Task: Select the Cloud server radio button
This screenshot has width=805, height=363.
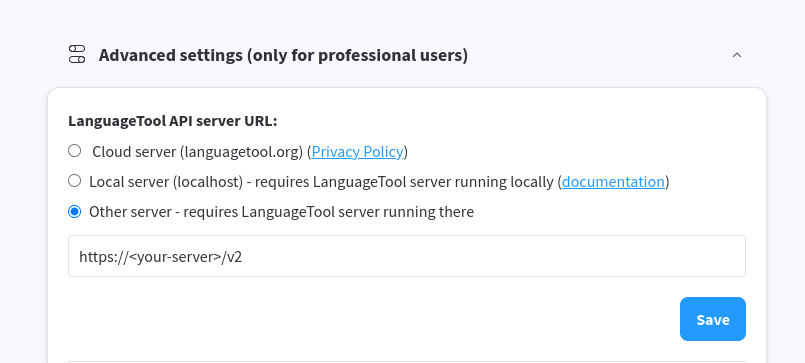Action: pos(75,151)
